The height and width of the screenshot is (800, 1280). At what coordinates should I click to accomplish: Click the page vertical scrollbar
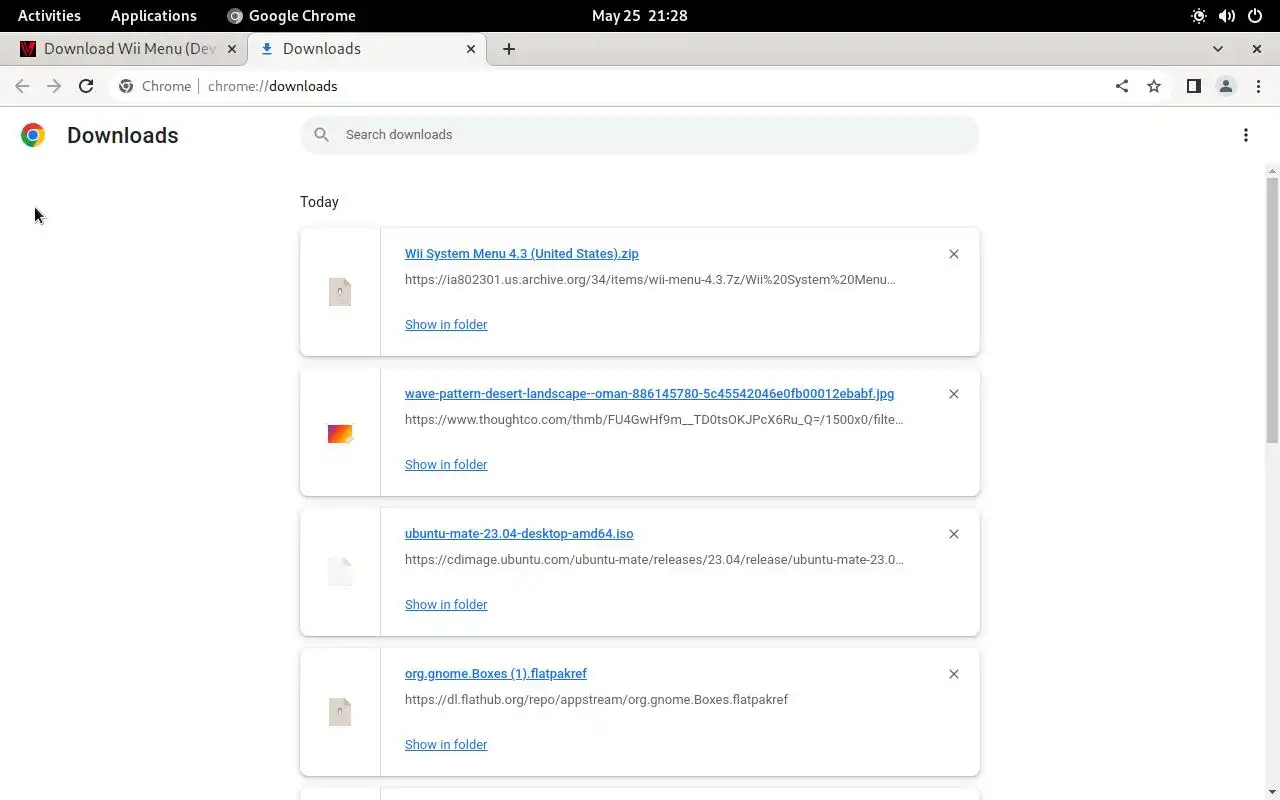(1272, 310)
